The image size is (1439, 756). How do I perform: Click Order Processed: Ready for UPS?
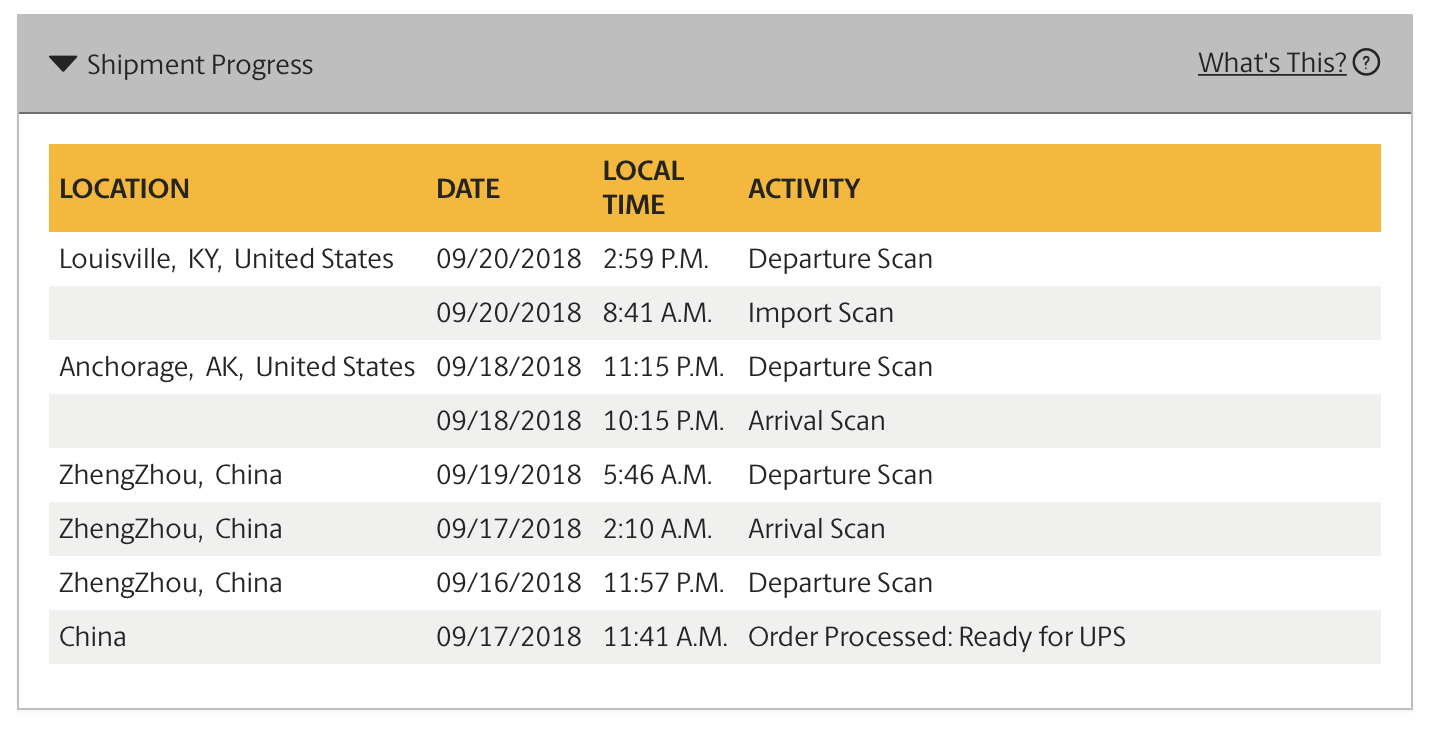click(x=937, y=637)
